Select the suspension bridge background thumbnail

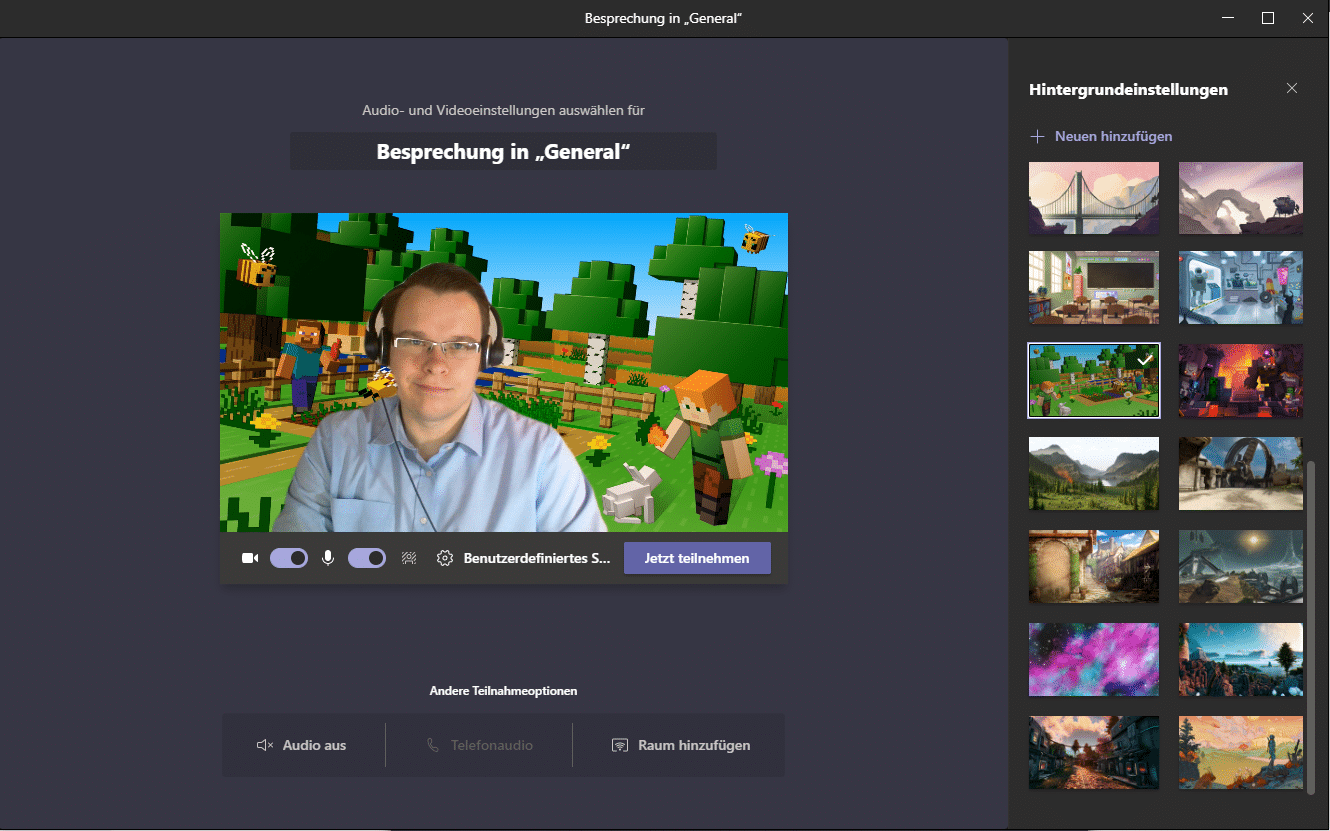point(1094,198)
